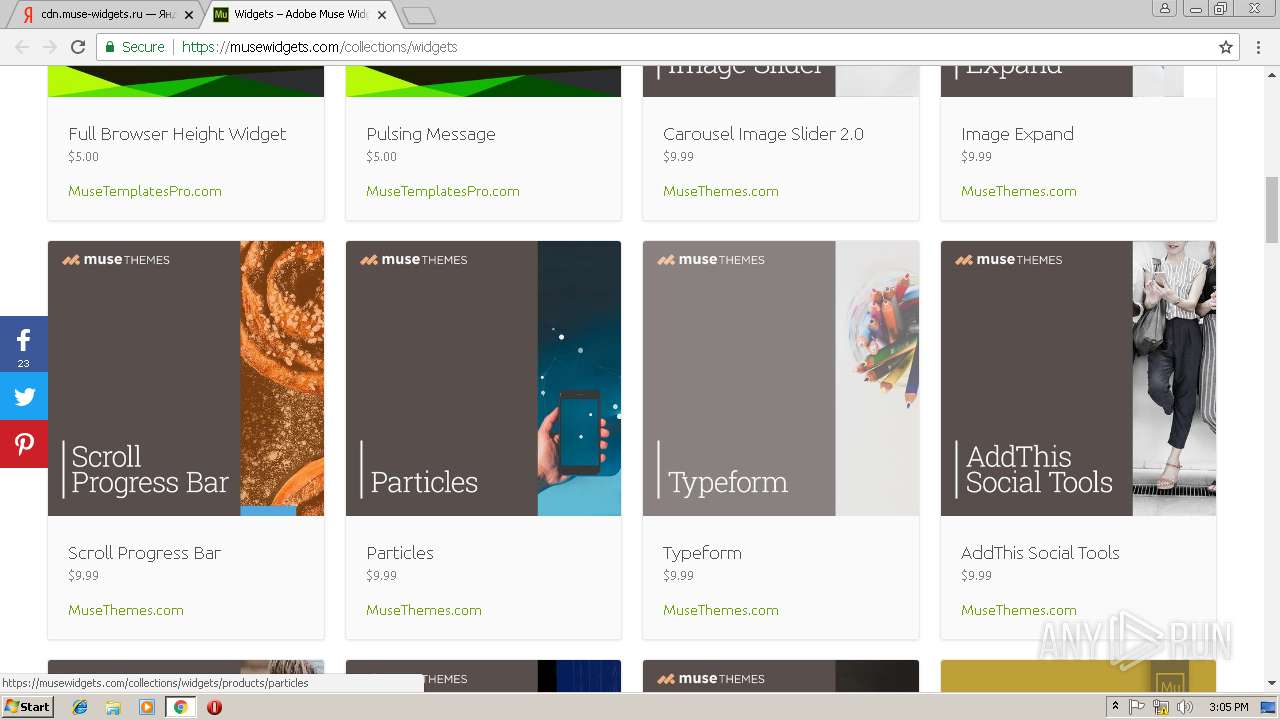Image resolution: width=1280 pixels, height=720 pixels.
Task: Click Scroll Progress Bar title link
Action: 144,553
